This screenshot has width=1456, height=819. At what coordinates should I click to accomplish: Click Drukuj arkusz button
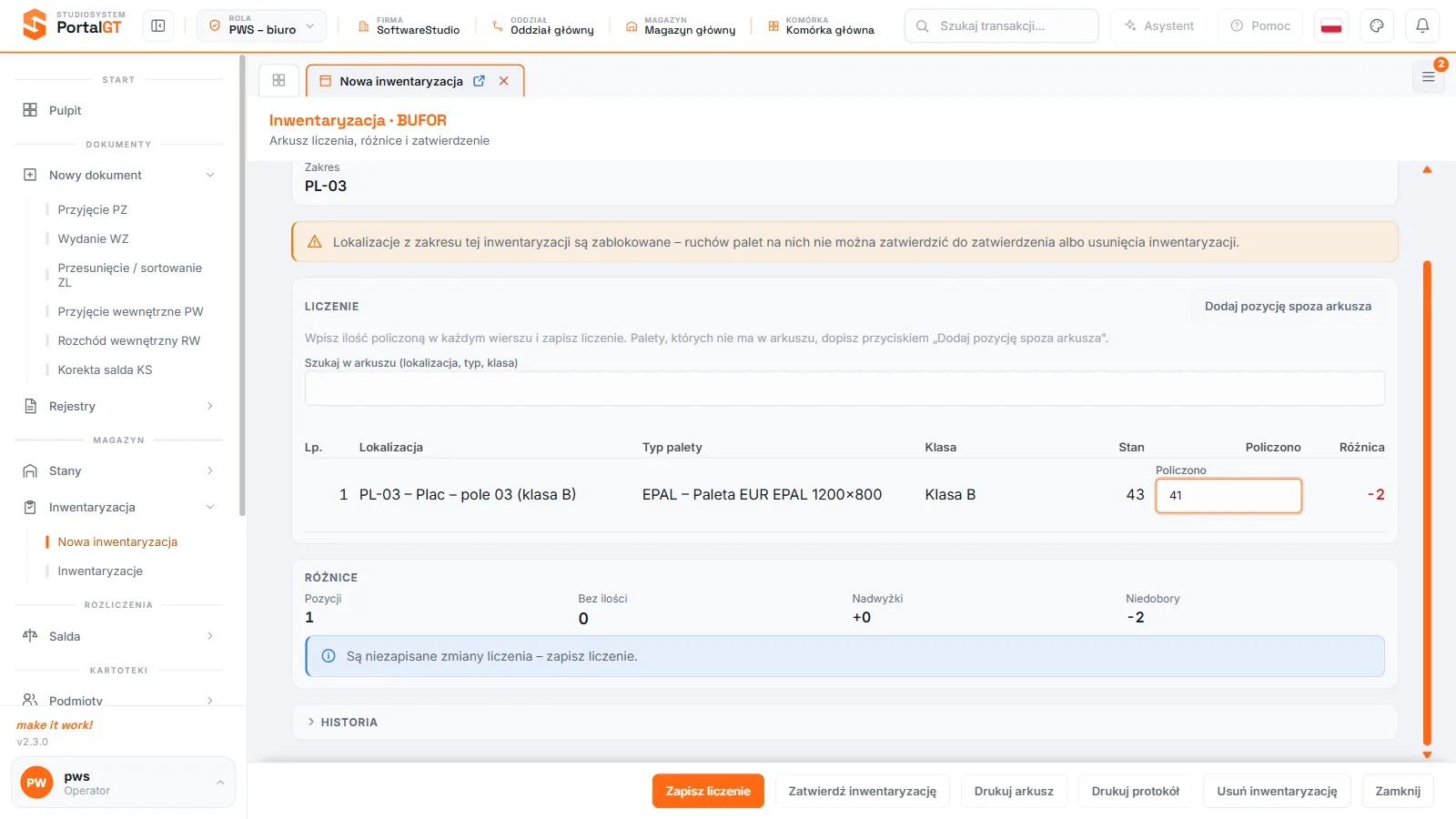tap(1014, 791)
